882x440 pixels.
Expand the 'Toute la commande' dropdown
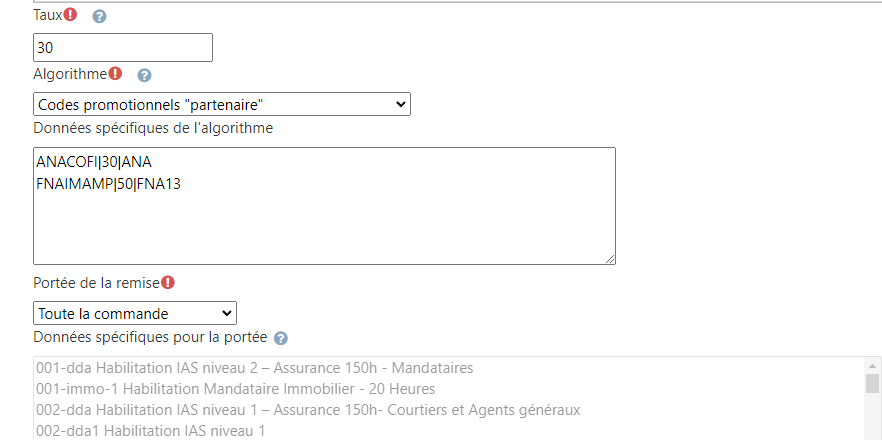(135, 313)
